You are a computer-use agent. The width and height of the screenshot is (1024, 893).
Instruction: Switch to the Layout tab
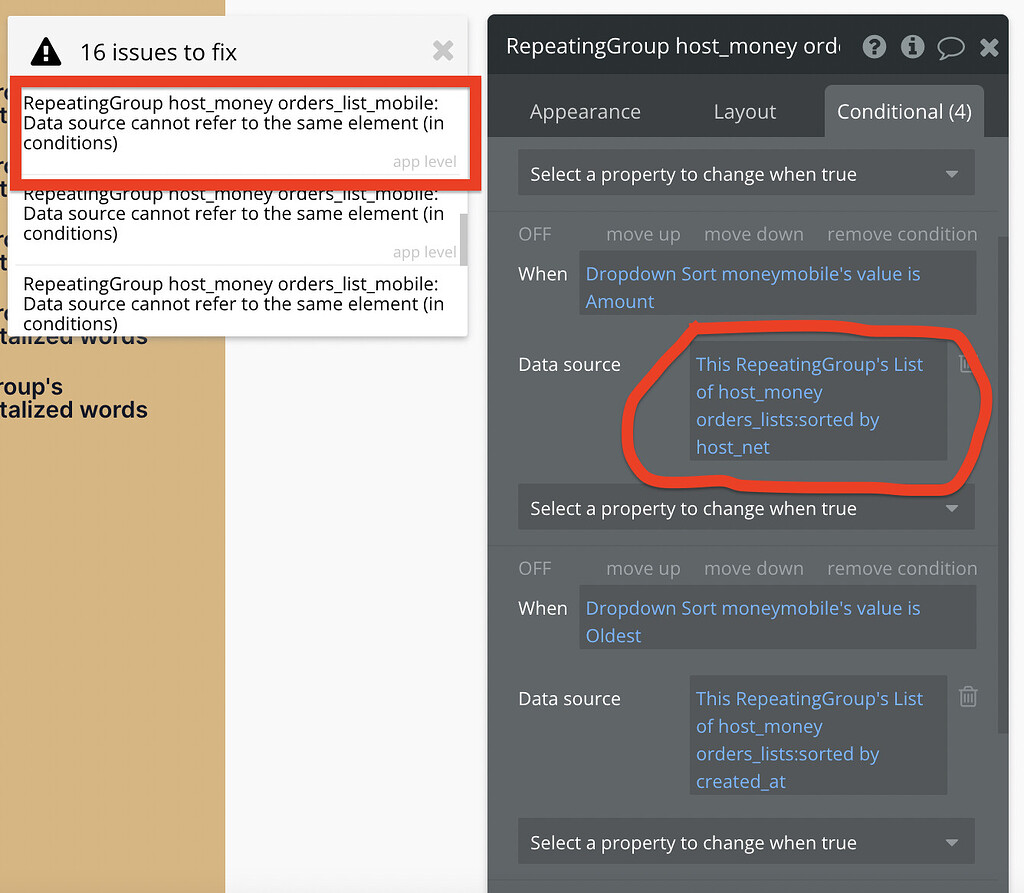744,111
